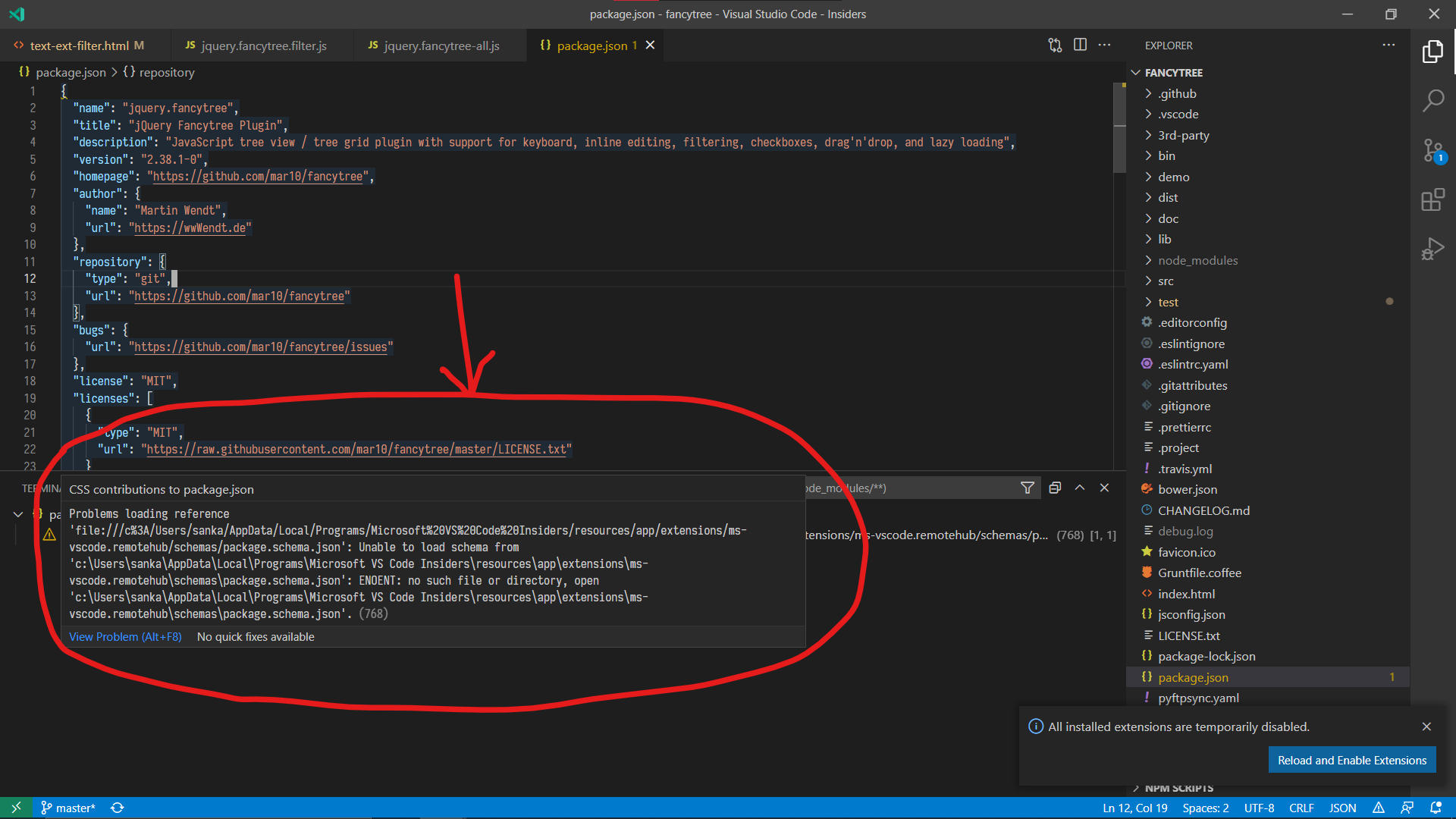Open the Explorer view in activity bar
This screenshot has height=819, width=1456.
[x=1432, y=52]
